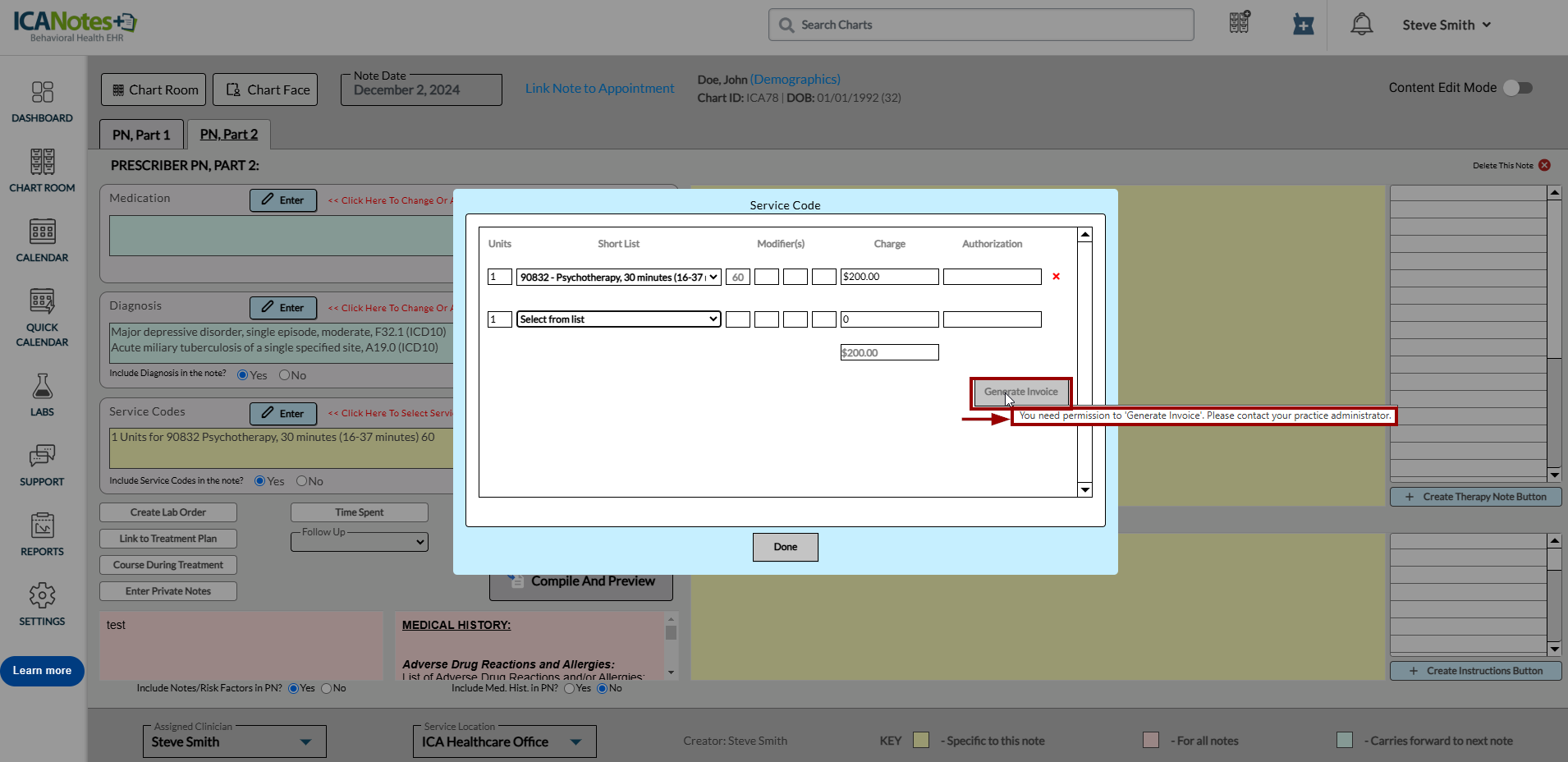Viewport: 1568px width, 762px height.
Task: Open the Steve Smith user menu
Action: click(x=1446, y=25)
